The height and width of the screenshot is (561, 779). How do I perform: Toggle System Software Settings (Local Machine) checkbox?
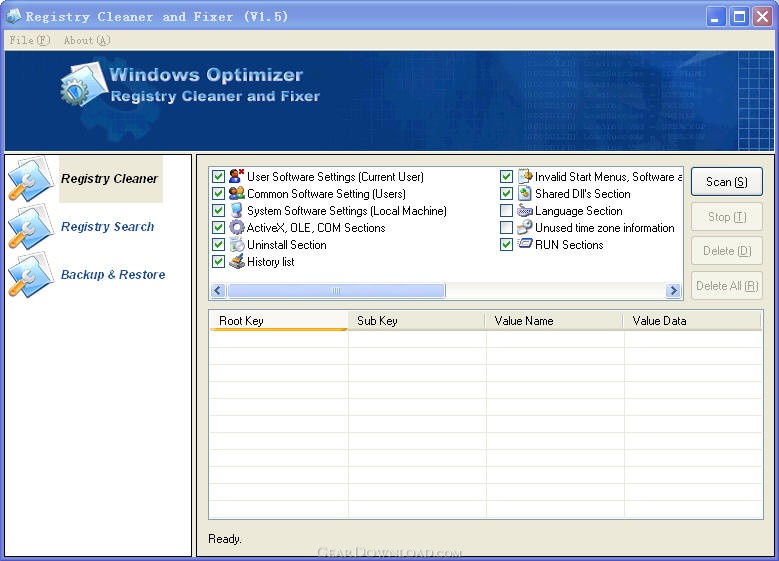point(218,211)
